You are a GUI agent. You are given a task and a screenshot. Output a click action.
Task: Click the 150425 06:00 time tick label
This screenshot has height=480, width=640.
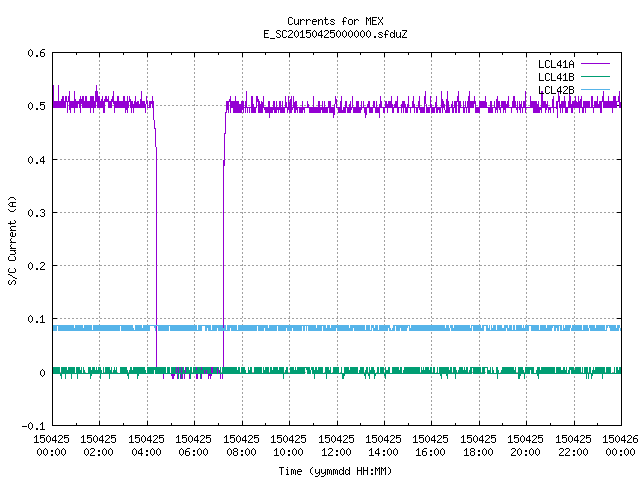pyautogui.click(x=193, y=445)
